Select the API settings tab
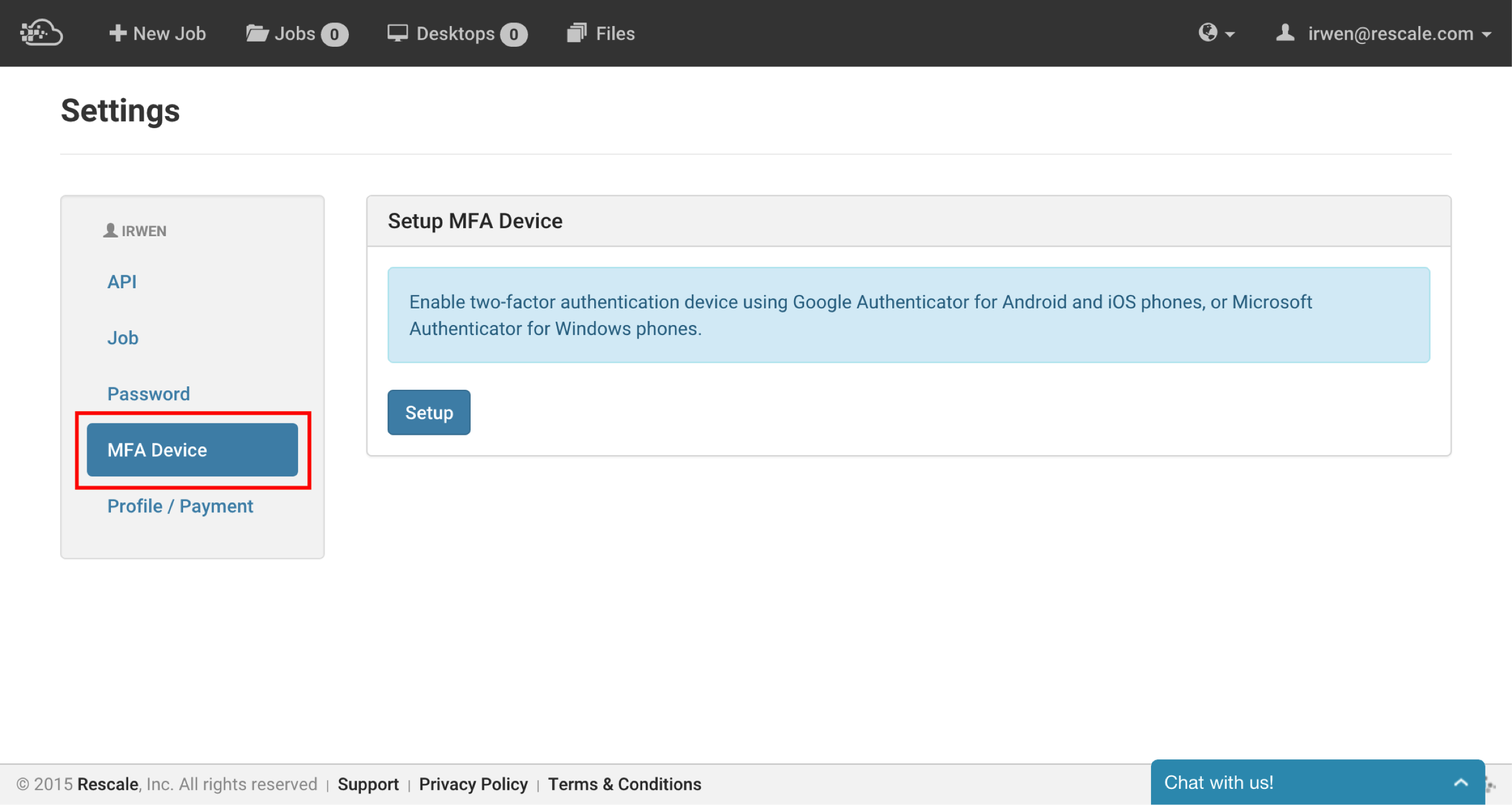 coord(122,282)
